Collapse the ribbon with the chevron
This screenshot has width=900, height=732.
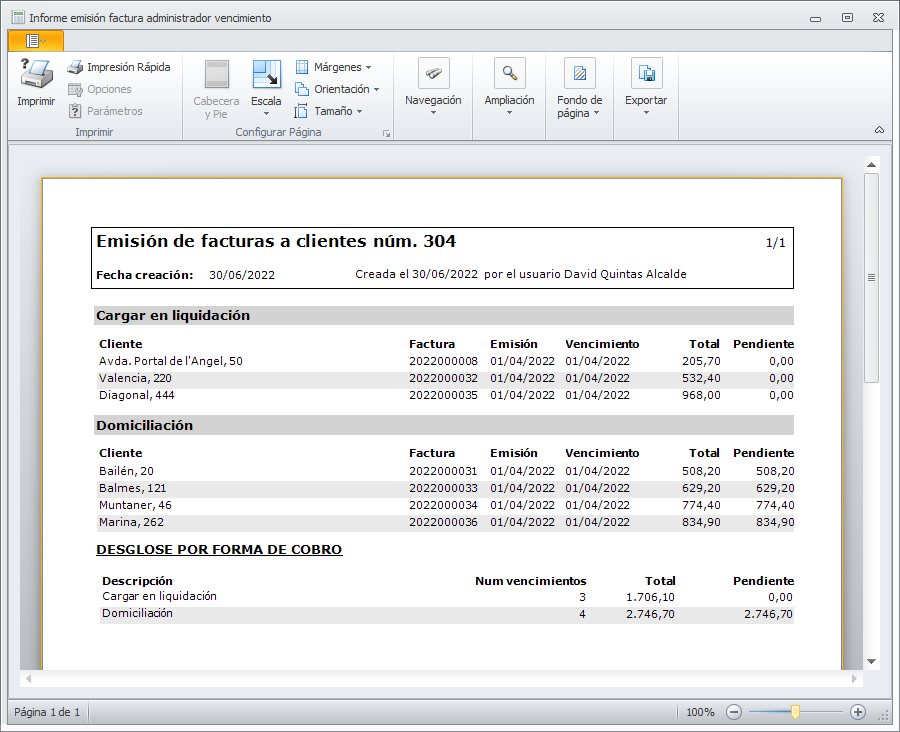879,130
